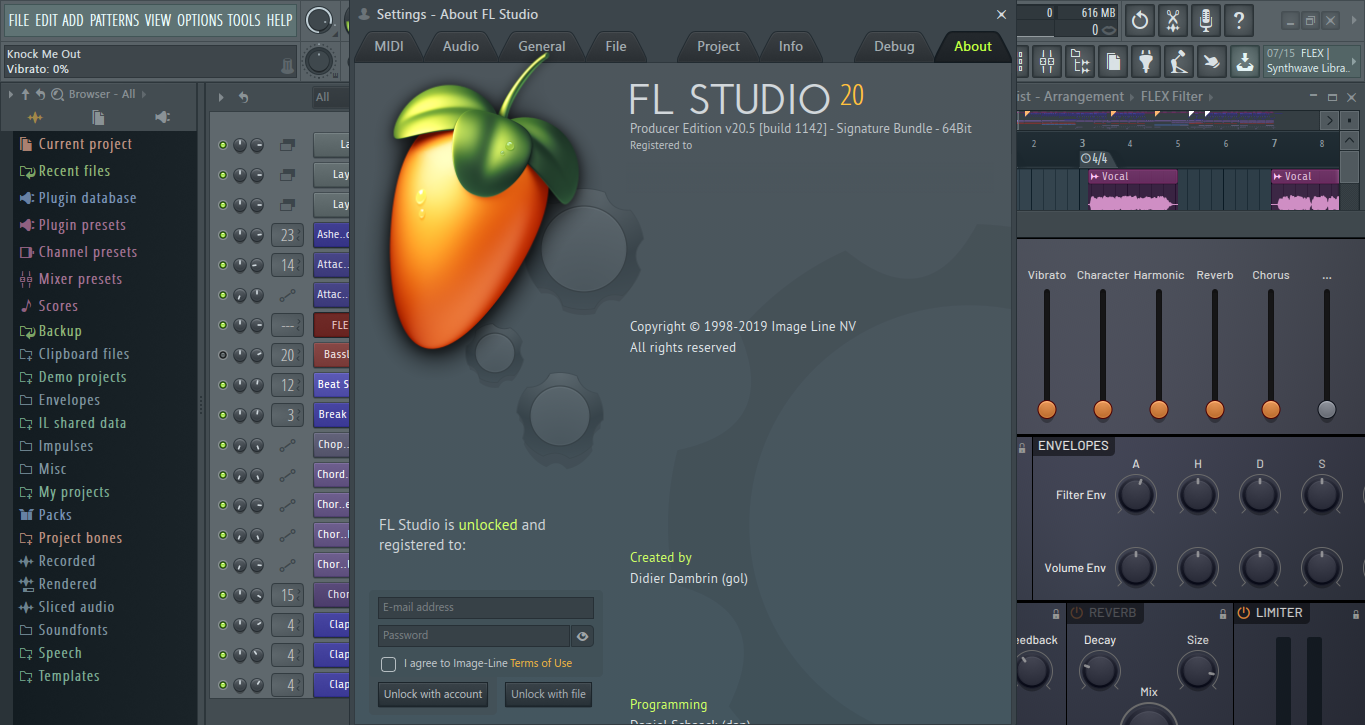Open Terms of Use link
Image resolution: width=1365 pixels, height=725 pixels.
click(541, 663)
